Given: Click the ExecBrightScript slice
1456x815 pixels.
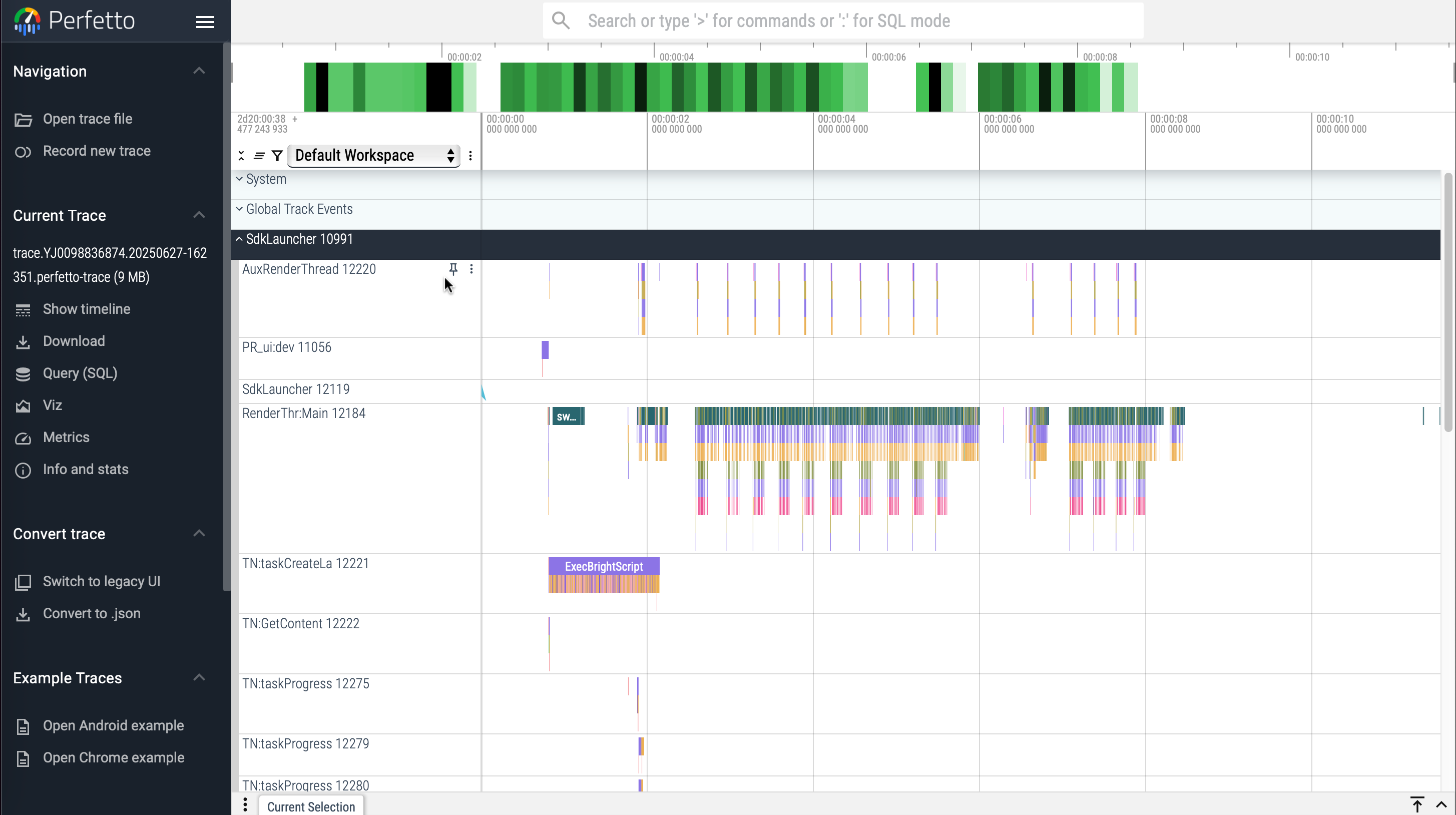Looking at the screenshot, I should tap(603, 566).
